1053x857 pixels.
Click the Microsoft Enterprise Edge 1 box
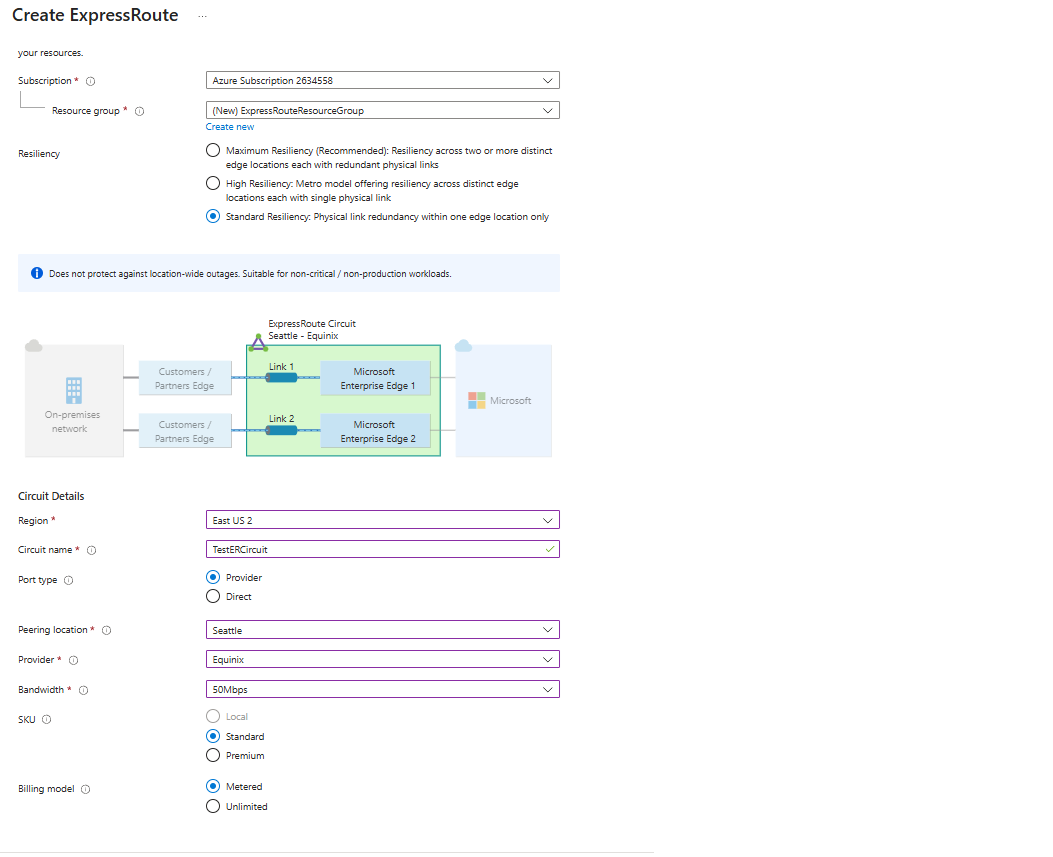click(x=375, y=378)
